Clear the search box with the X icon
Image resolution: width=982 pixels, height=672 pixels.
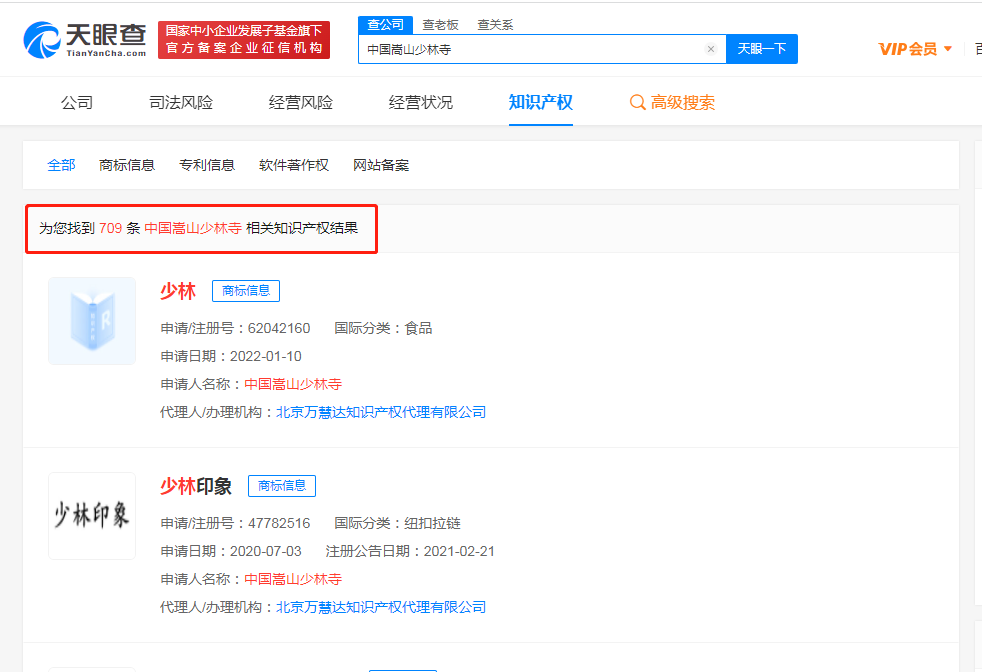pos(711,49)
